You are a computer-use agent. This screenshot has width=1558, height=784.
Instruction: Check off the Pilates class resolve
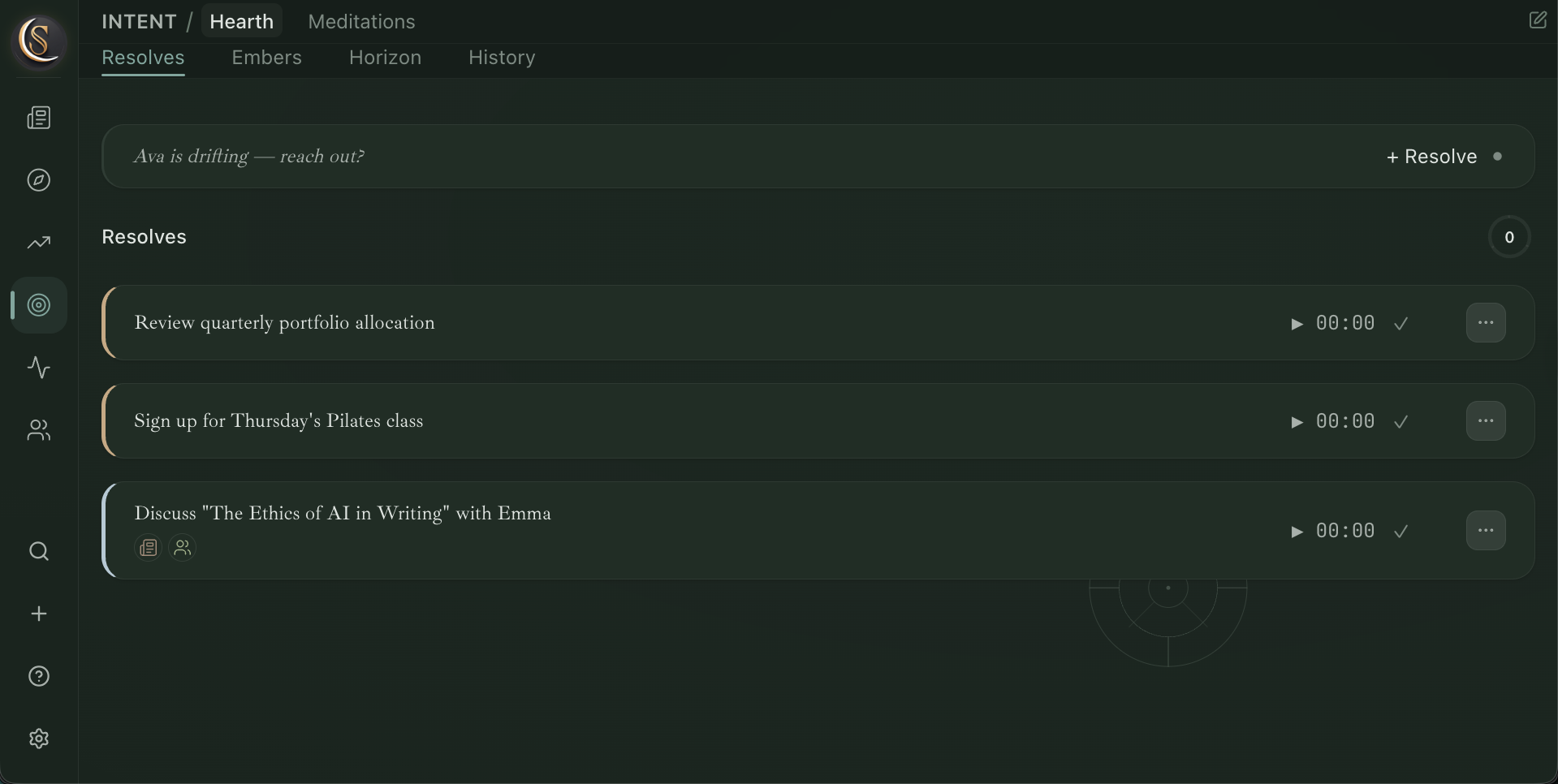1400,422
